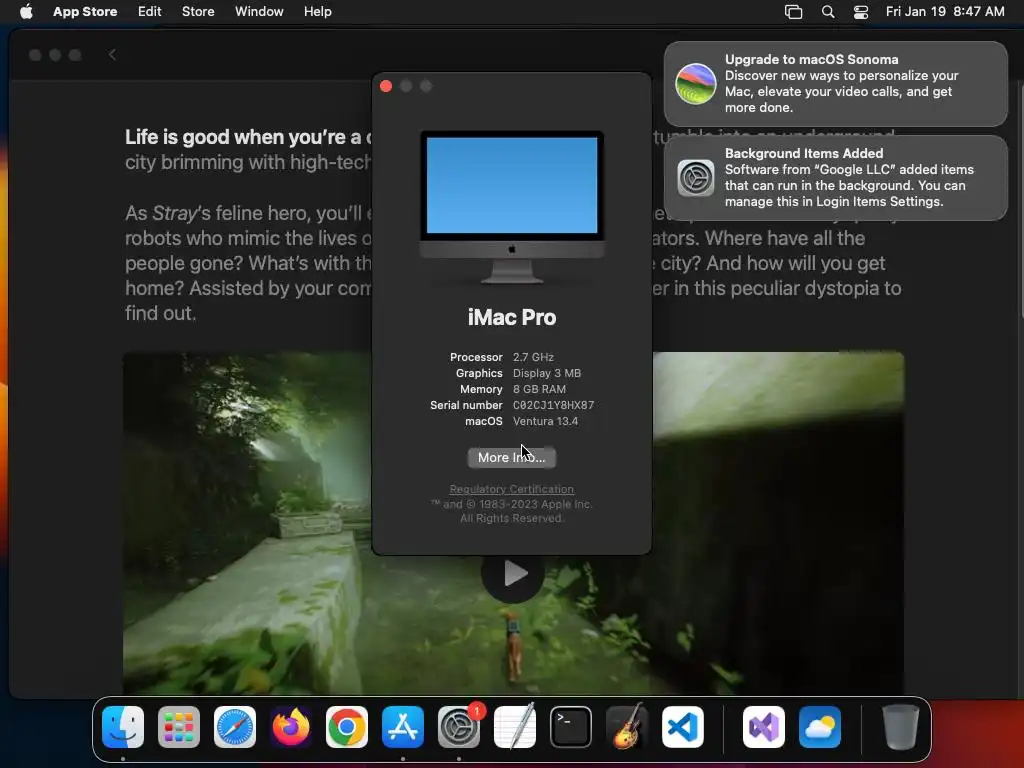Play the Stray game trailer video
The height and width of the screenshot is (768, 1024).
coord(513,573)
